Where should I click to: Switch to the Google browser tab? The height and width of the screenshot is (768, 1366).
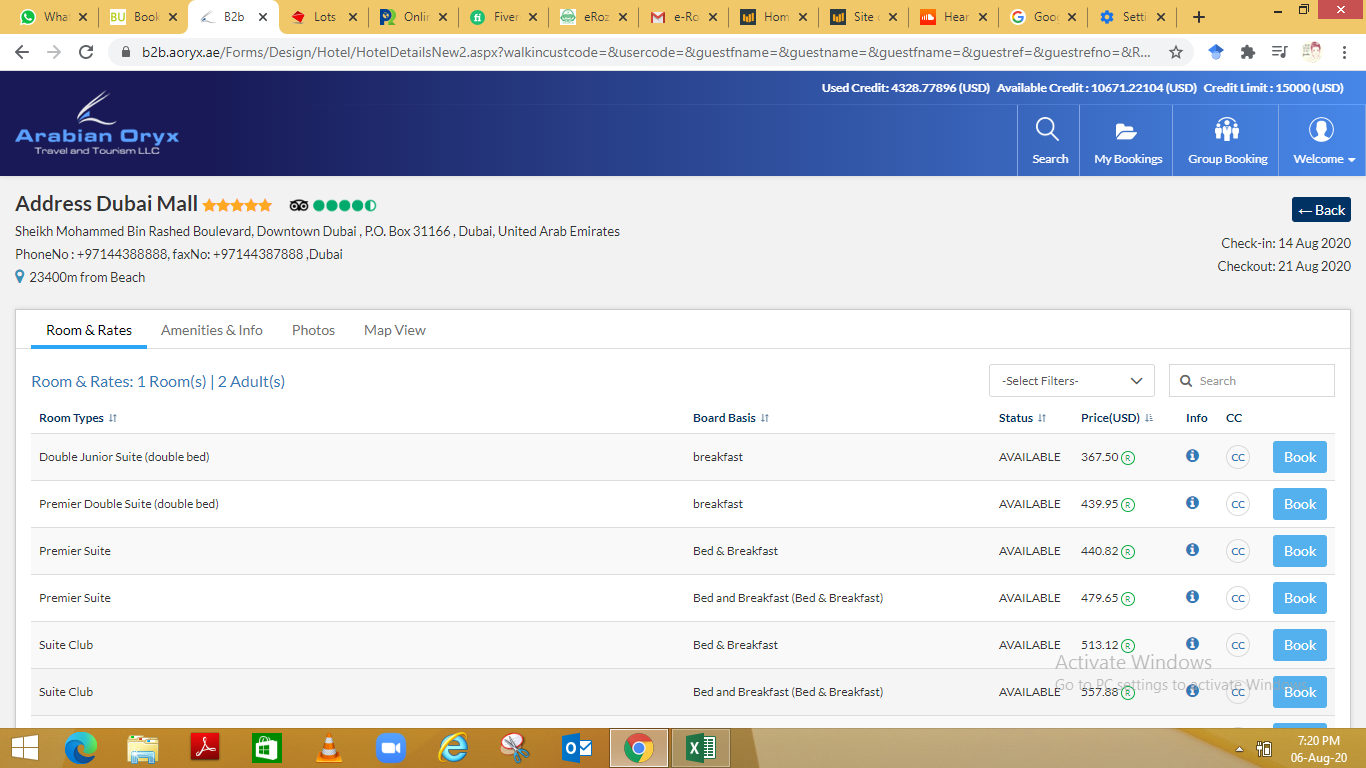(x=1044, y=17)
